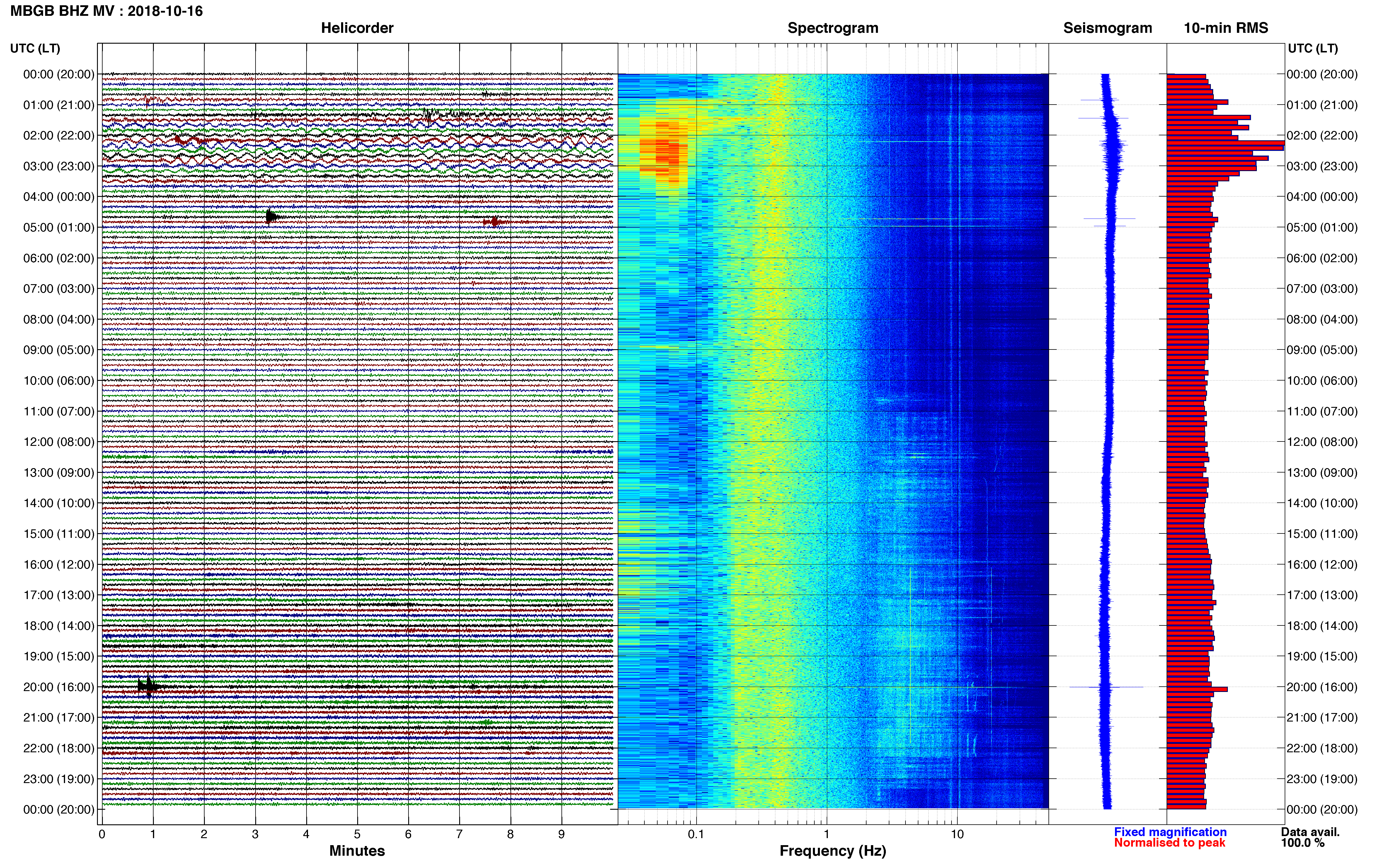Click the left '12:00 (08:00)' time label
The height and width of the screenshot is (868, 1389).
point(59,442)
